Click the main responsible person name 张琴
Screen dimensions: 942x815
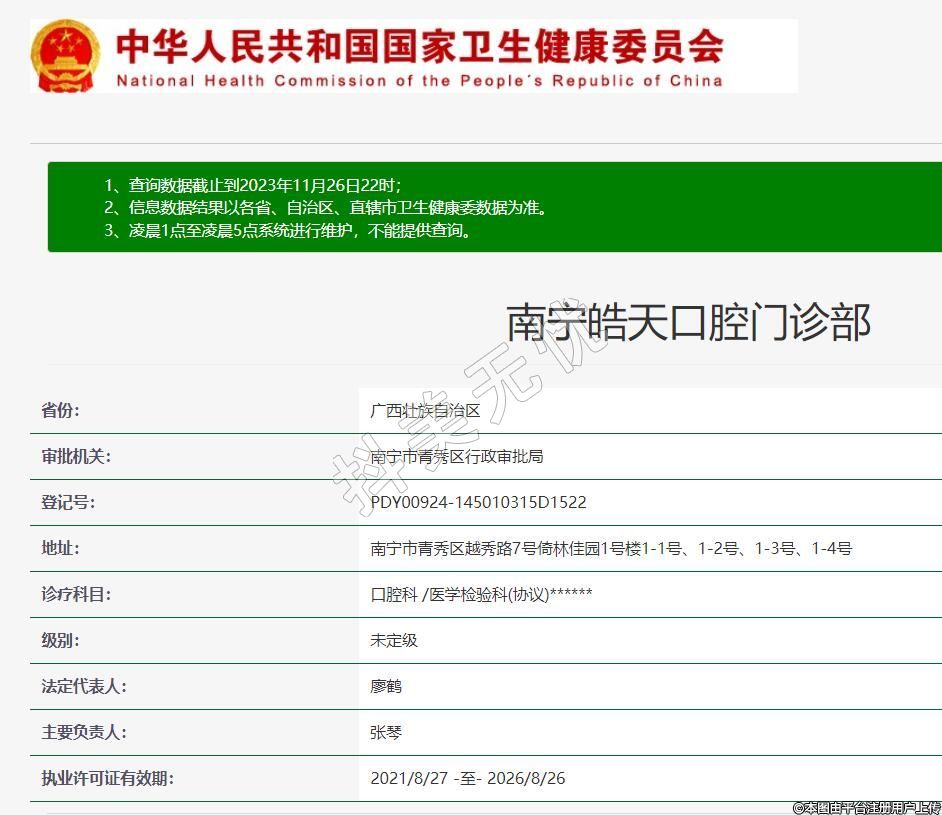[x=386, y=732]
